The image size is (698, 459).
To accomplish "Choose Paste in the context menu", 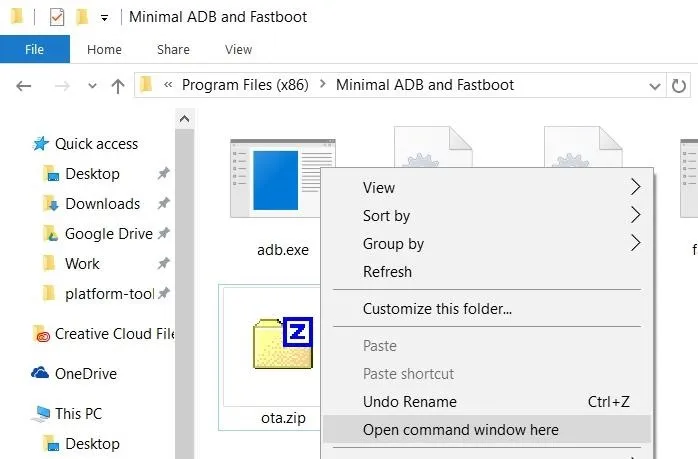I will point(487,345).
